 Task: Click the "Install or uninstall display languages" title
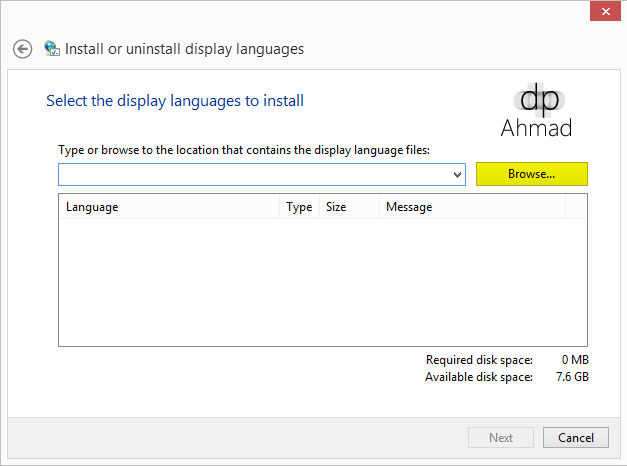pos(184,49)
